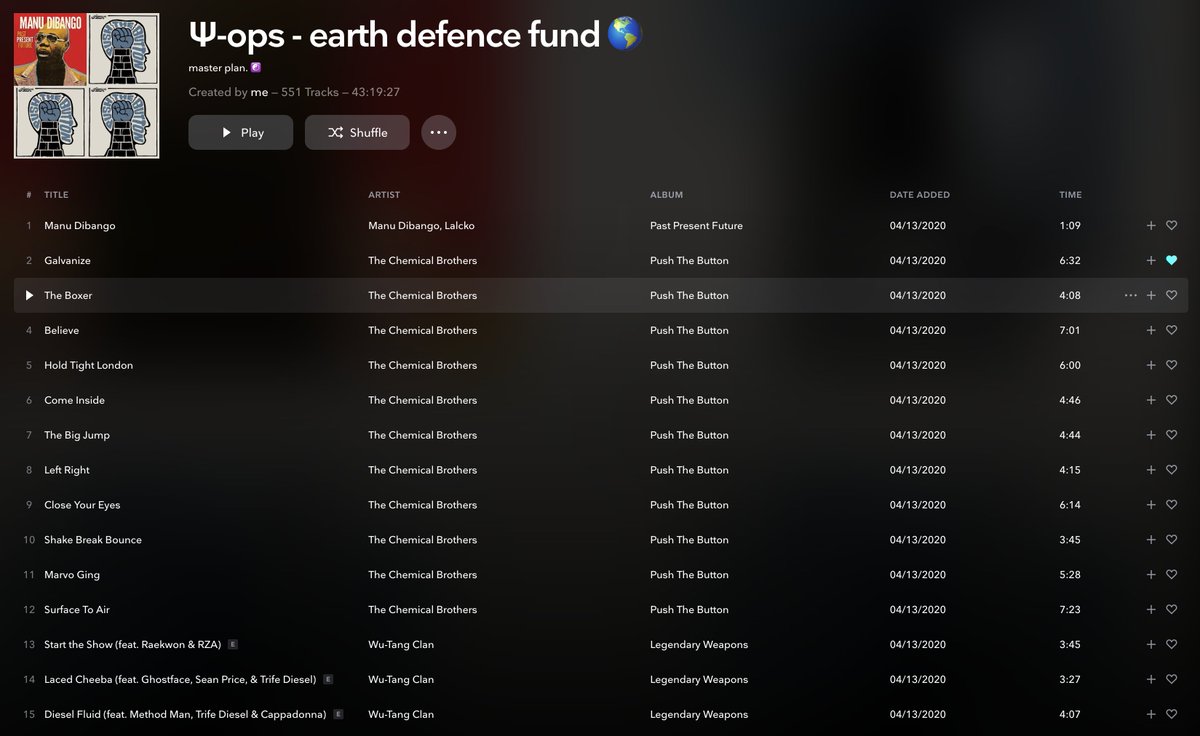Add Marvo Ging to a playlist
The width and height of the screenshot is (1200, 736).
[x=1151, y=575]
